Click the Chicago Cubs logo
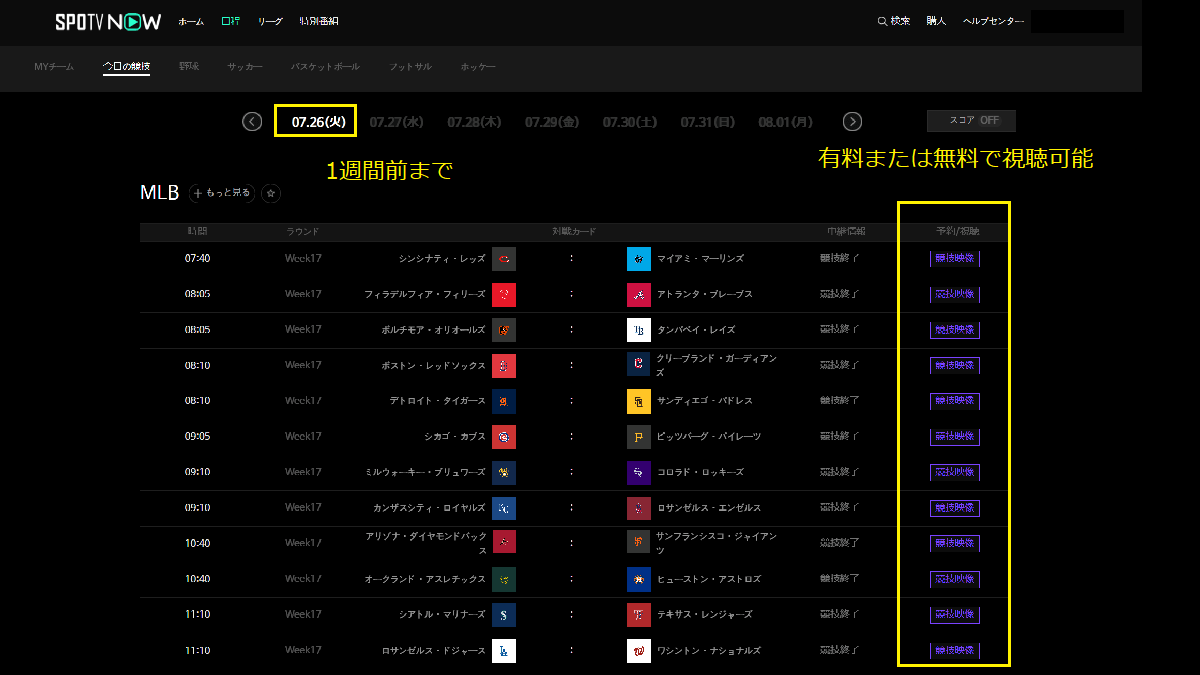 (504, 437)
